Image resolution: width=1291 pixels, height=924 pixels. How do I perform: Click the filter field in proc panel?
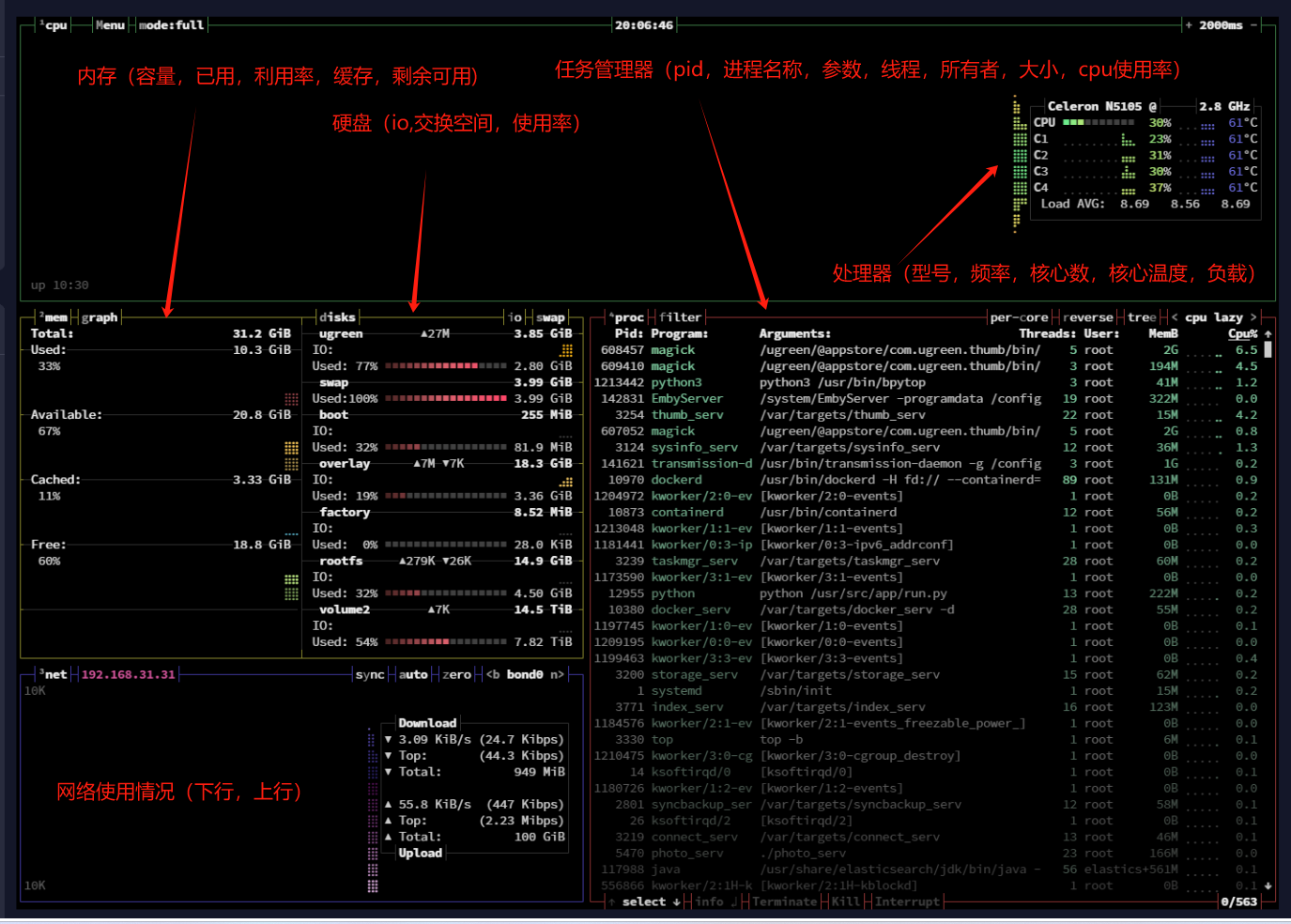coord(680,317)
